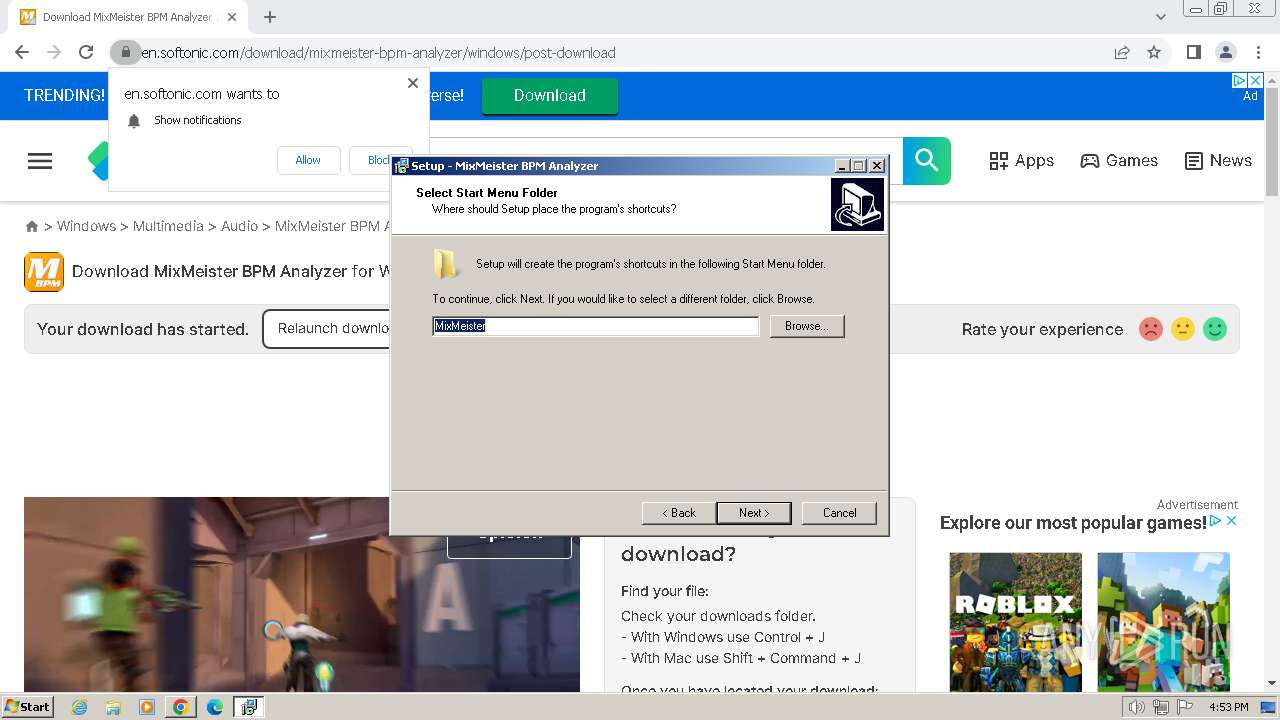Close the top banner ad

(x=1256, y=80)
